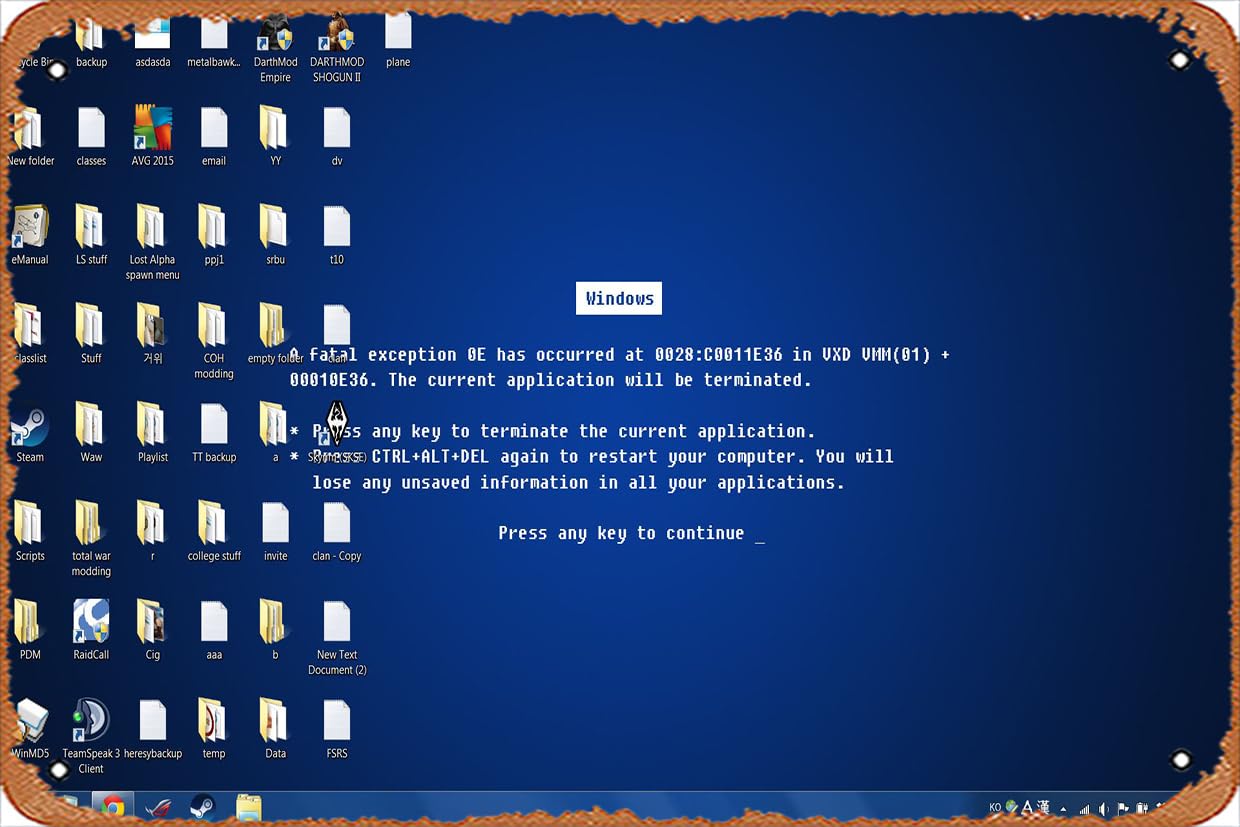Select the temp folder

pos(214,730)
